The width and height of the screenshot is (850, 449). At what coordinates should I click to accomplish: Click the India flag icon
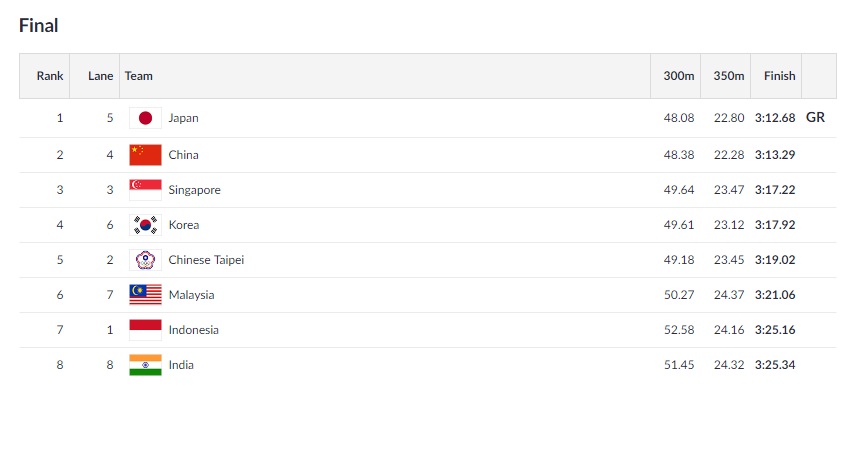145,365
